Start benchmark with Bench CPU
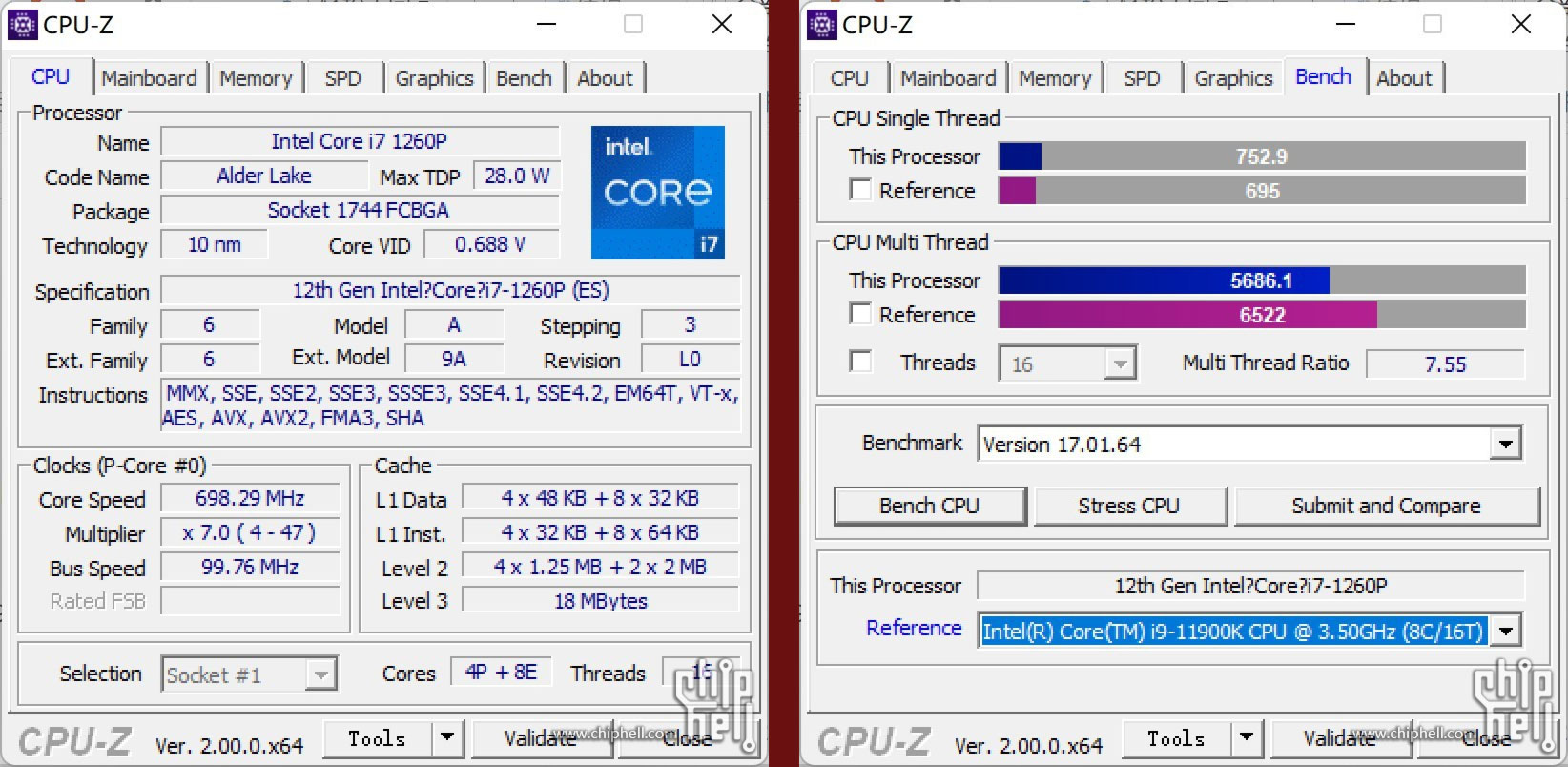The height and width of the screenshot is (767, 1568). (930, 506)
